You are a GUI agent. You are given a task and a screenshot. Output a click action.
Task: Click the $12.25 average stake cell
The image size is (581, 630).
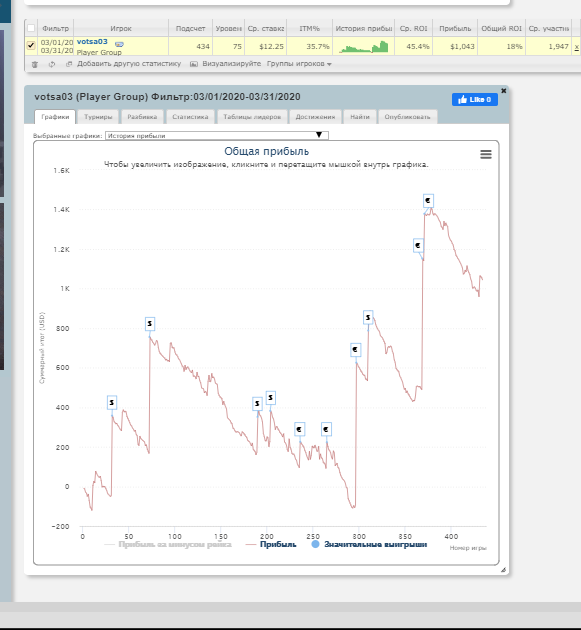[266, 46]
